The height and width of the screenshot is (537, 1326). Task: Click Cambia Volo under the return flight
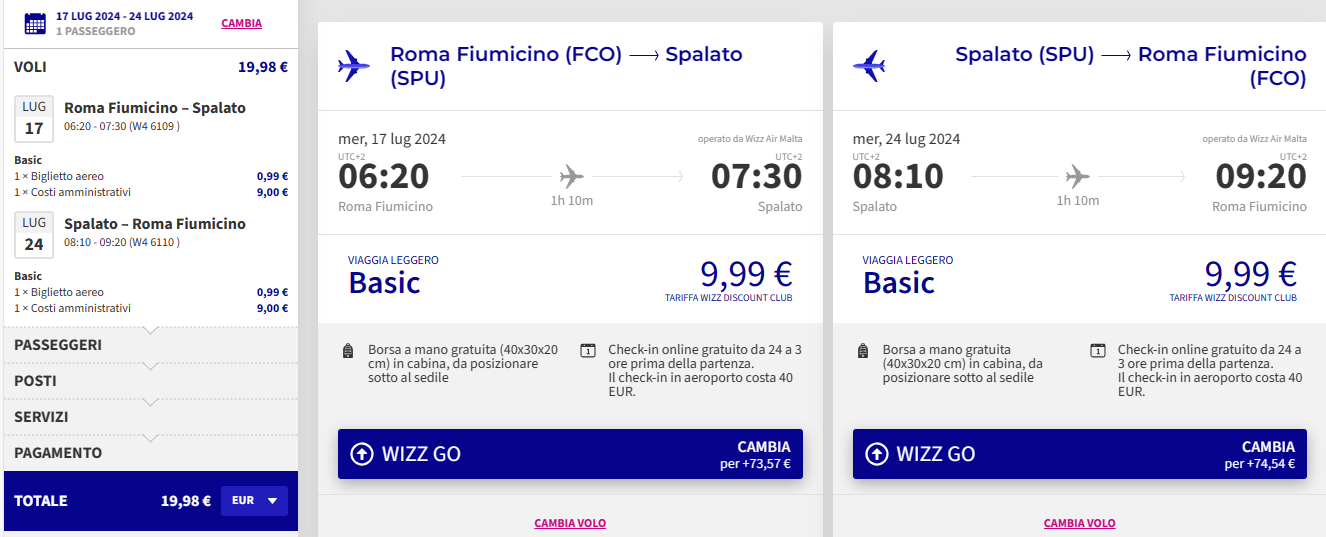[x=1080, y=523]
